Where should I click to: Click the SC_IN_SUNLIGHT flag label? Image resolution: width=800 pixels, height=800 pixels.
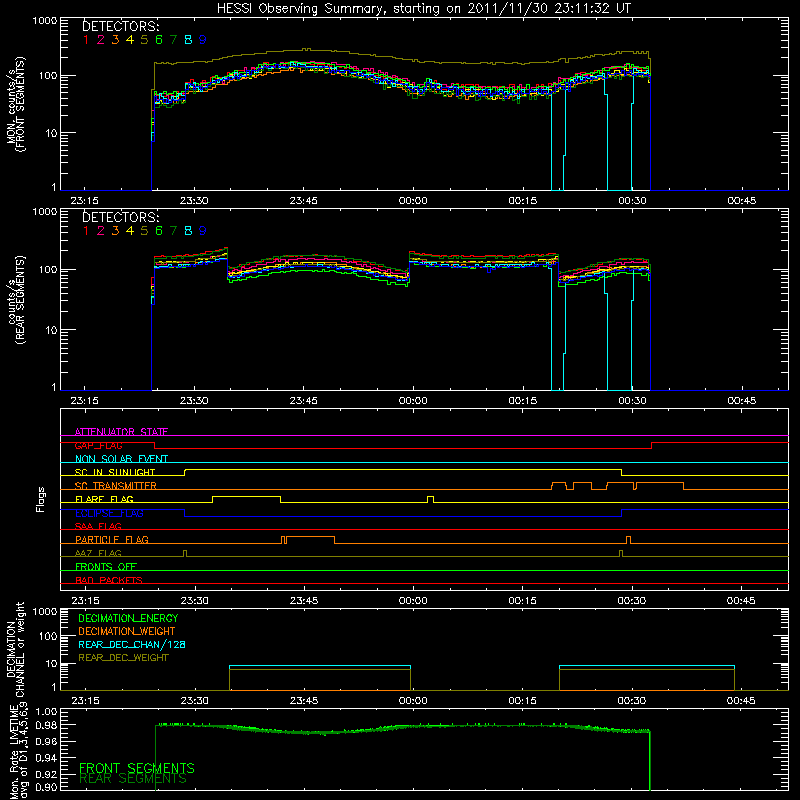tap(115, 472)
